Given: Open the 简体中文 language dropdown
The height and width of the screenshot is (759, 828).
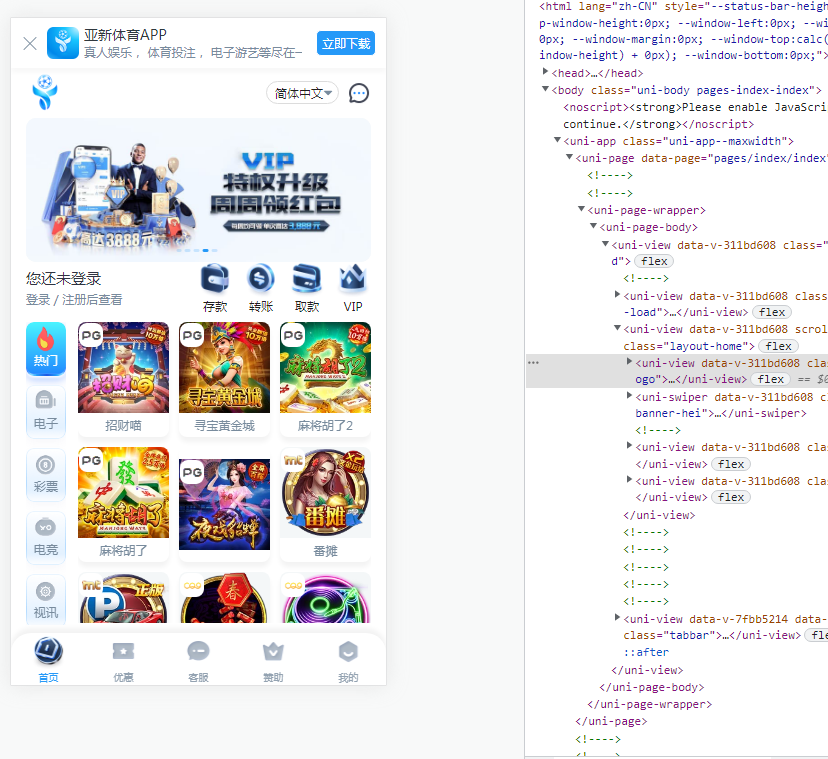Looking at the screenshot, I should [x=303, y=93].
